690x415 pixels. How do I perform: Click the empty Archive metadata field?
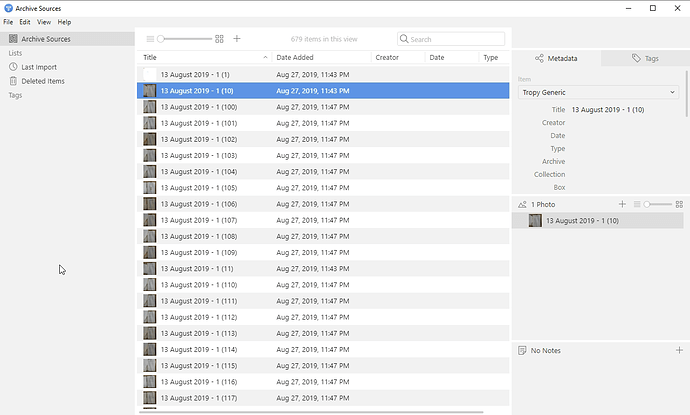(x=625, y=162)
